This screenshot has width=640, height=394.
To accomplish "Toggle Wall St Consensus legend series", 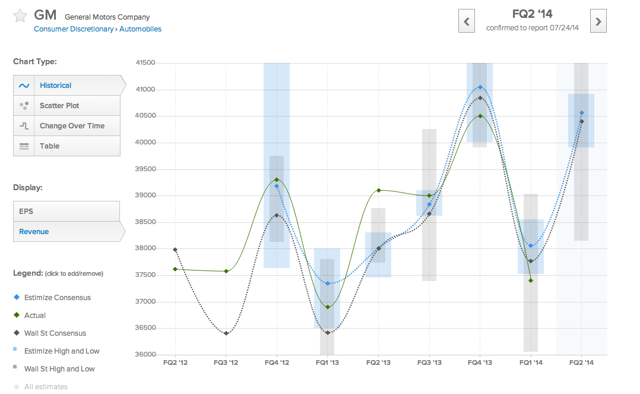I will coord(55,333).
